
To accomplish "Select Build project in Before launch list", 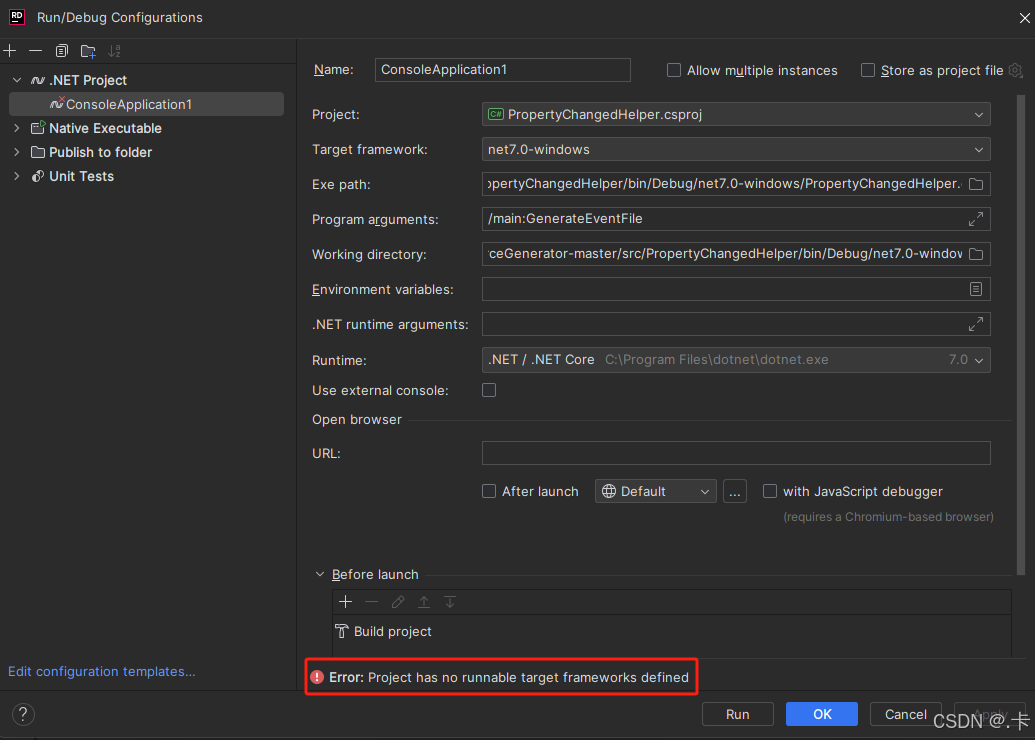I will click(x=671, y=631).
